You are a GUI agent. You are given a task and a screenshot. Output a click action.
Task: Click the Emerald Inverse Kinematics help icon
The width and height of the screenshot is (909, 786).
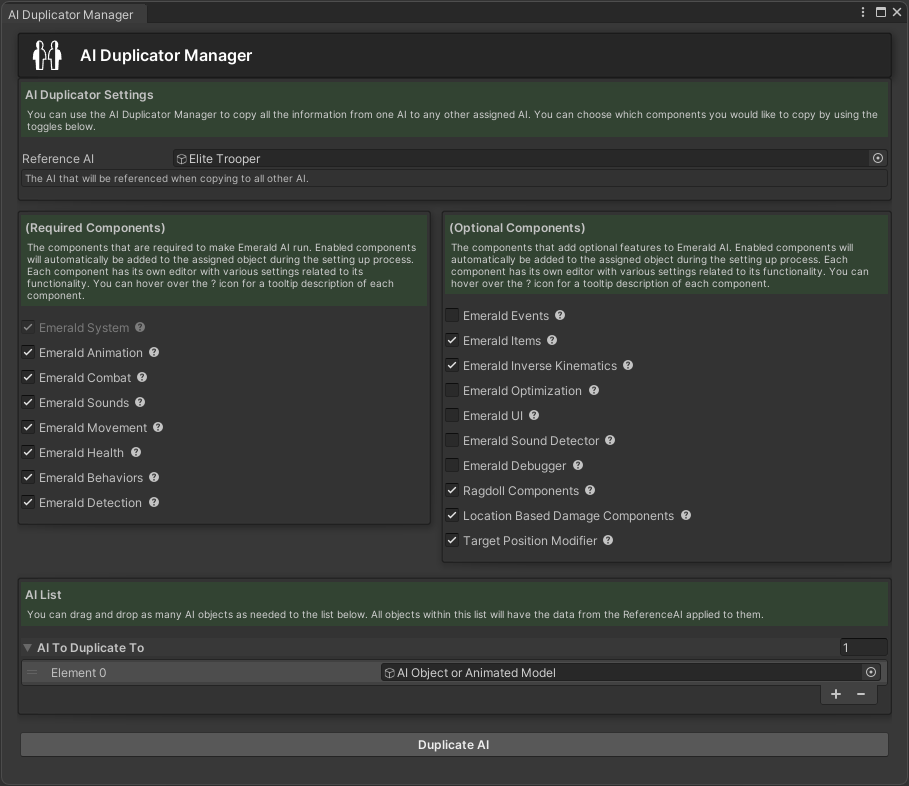(628, 365)
